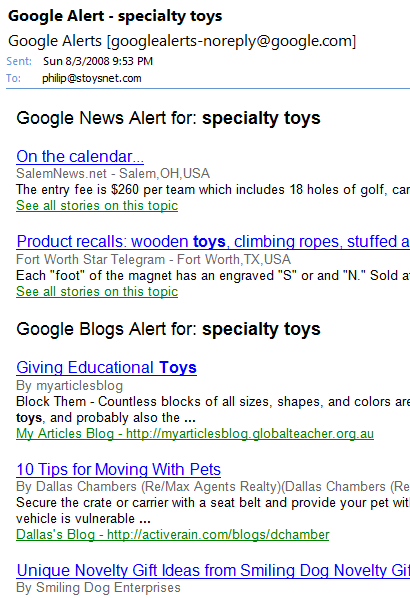This screenshot has width=410, height=598.
Task: Click 'See all stories' under Fort Worth item
Action: tap(97, 292)
